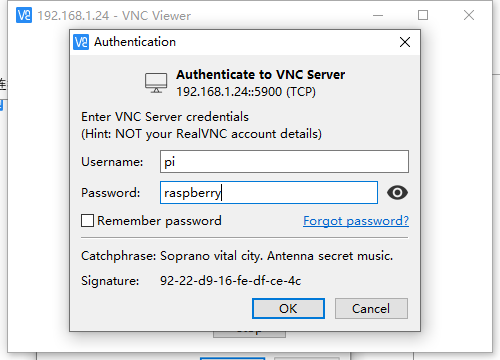Click the VNC Viewer logo in the main window title
Image resolution: width=500 pixels, height=360 pixels.
coord(24,15)
